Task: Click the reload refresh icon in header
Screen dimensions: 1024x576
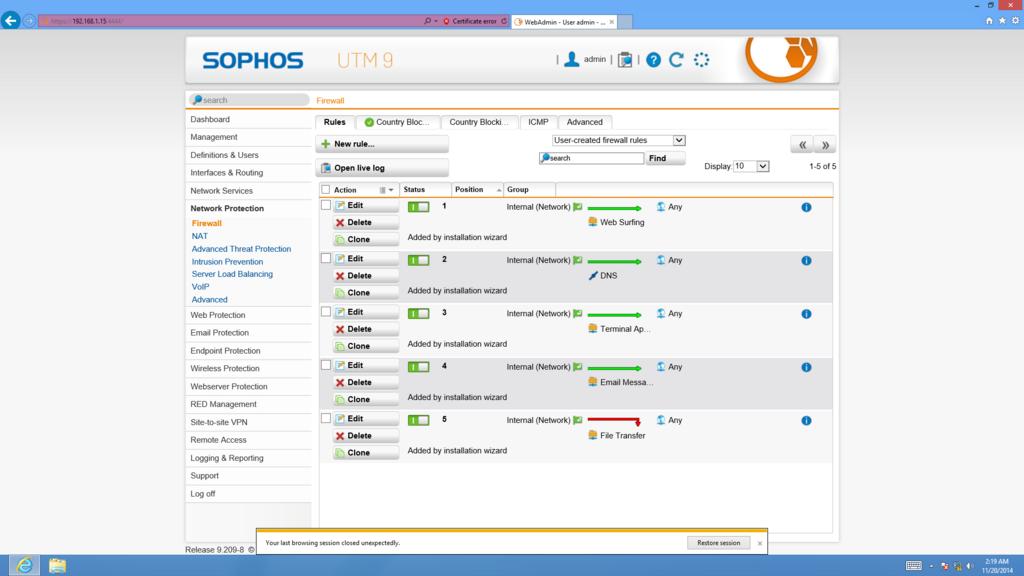Action: 677,59
